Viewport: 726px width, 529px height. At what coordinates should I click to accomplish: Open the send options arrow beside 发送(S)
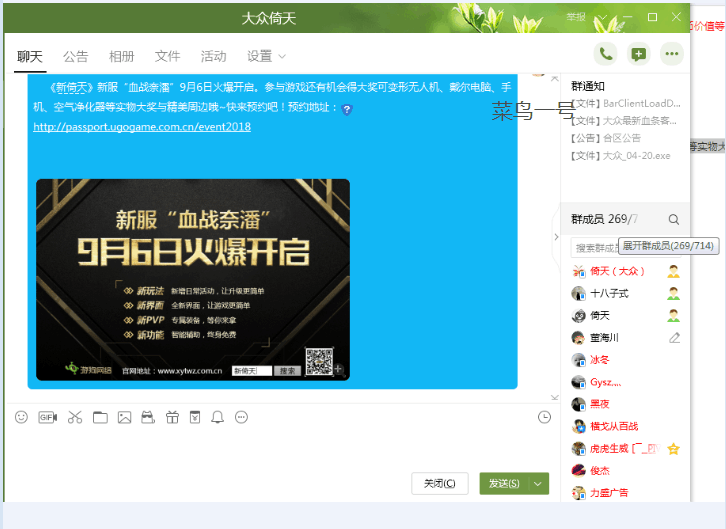click(538, 484)
